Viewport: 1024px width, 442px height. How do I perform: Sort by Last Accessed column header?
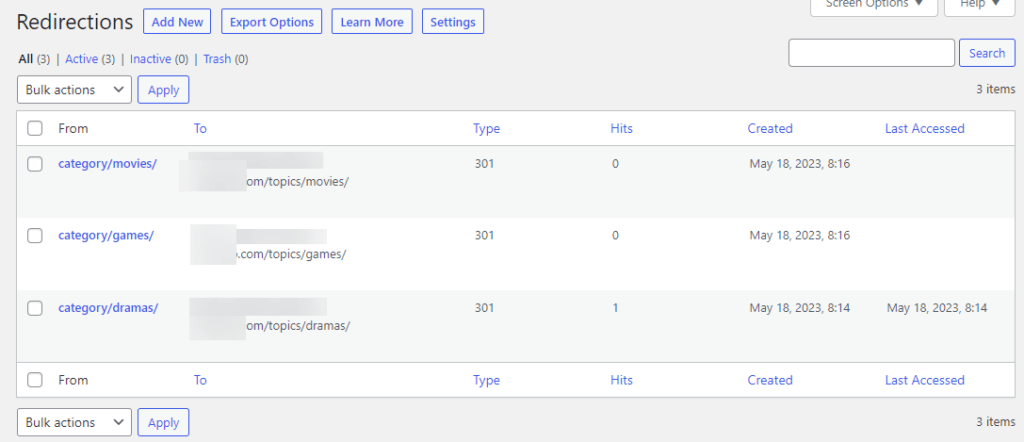pyautogui.click(x=924, y=128)
